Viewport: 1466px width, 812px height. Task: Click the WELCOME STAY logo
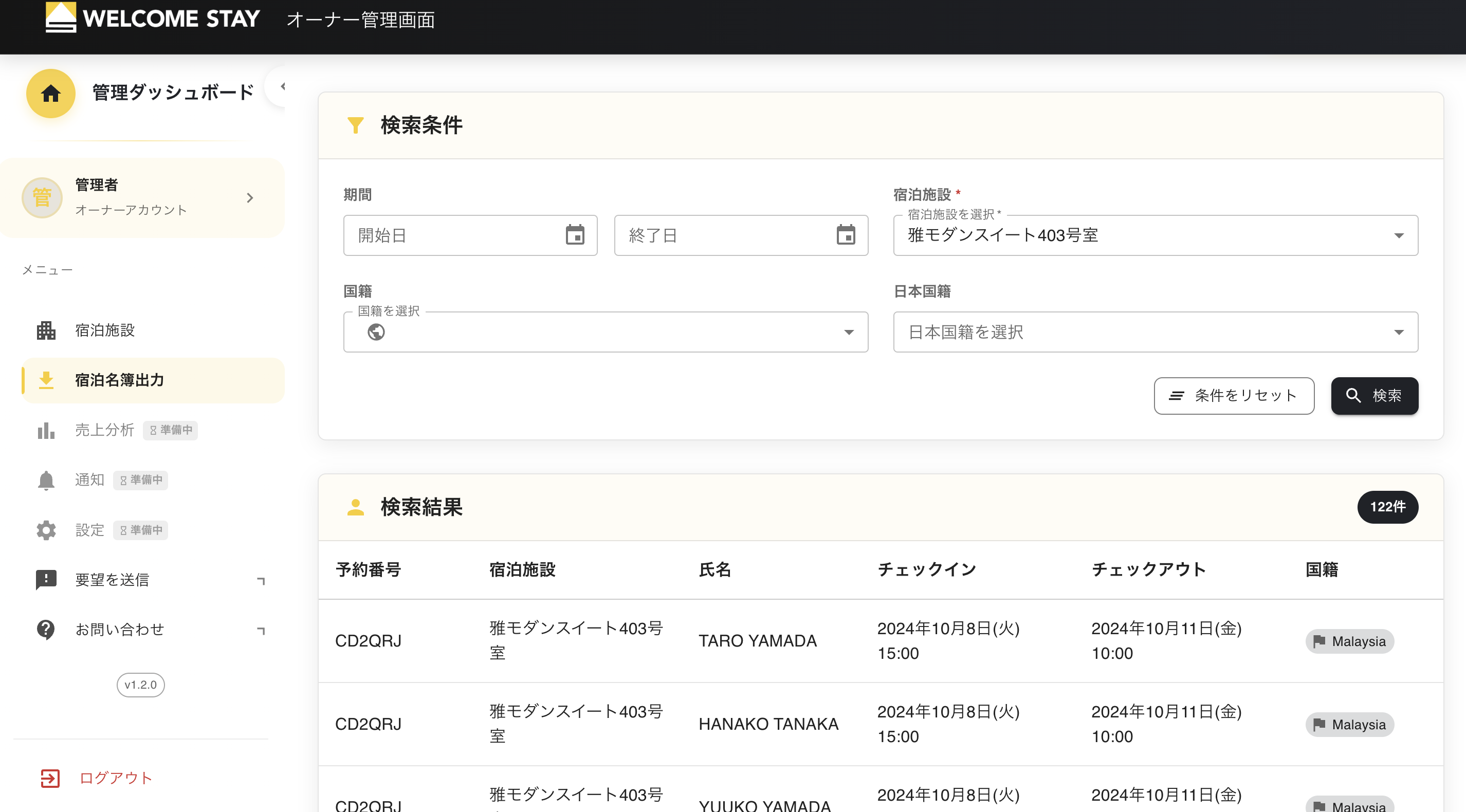153,18
